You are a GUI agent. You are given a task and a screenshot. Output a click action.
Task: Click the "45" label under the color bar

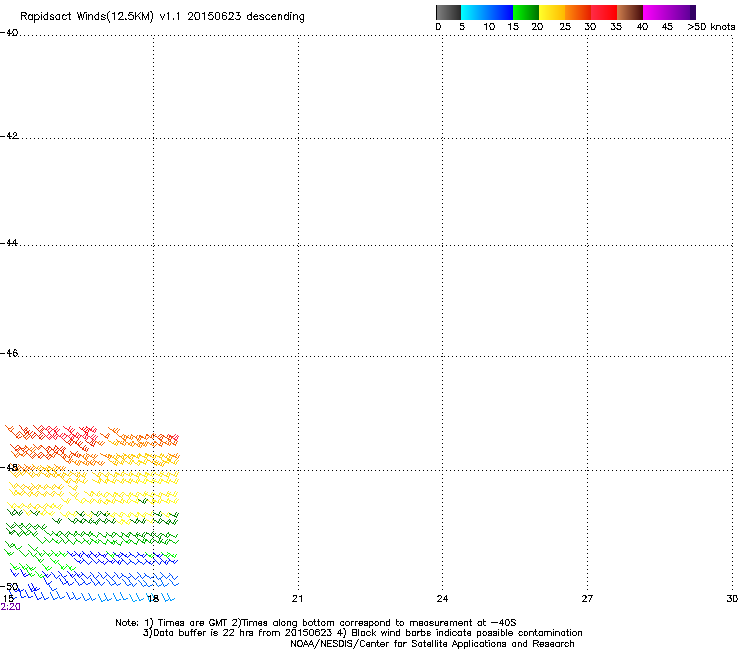tap(667, 27)
